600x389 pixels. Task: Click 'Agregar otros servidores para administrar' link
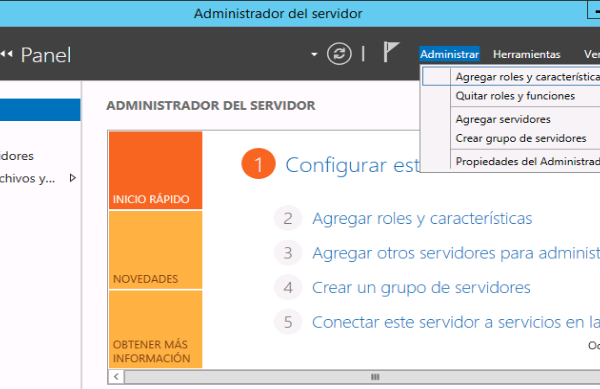tap(456, 253)
